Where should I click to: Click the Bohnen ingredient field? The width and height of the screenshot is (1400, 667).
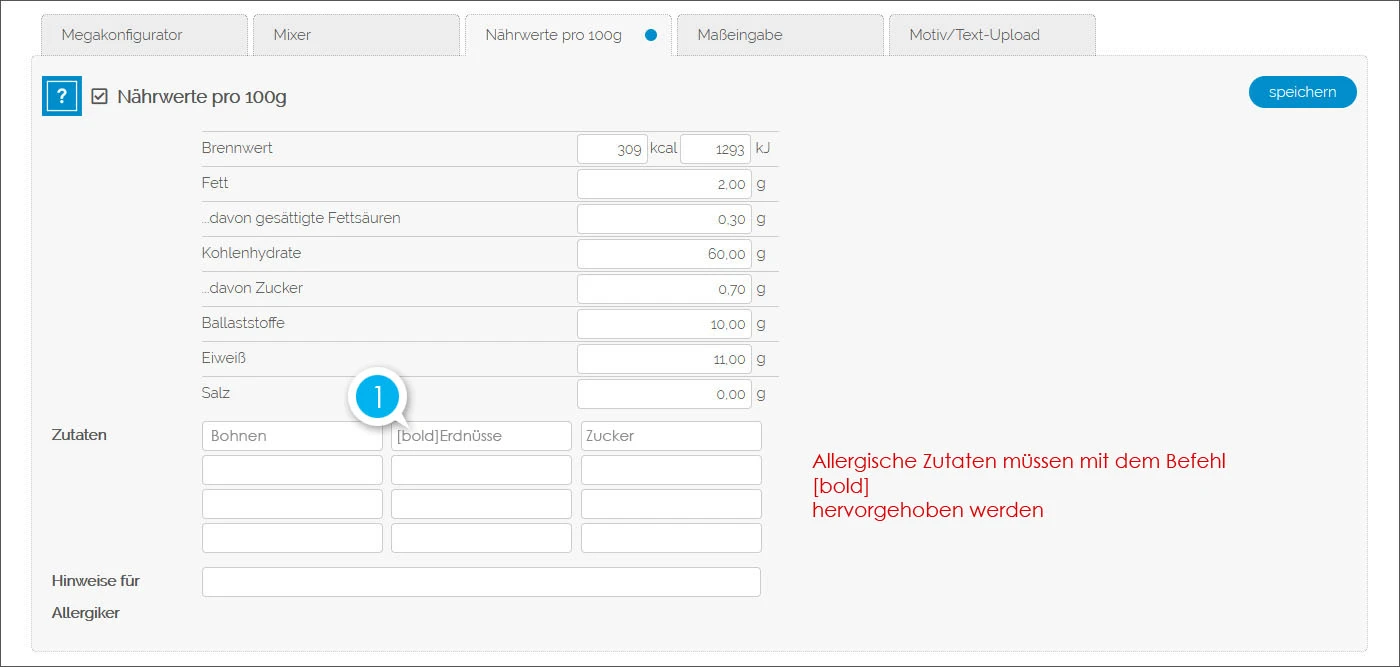pyautogui.click(x=291, y=435)
